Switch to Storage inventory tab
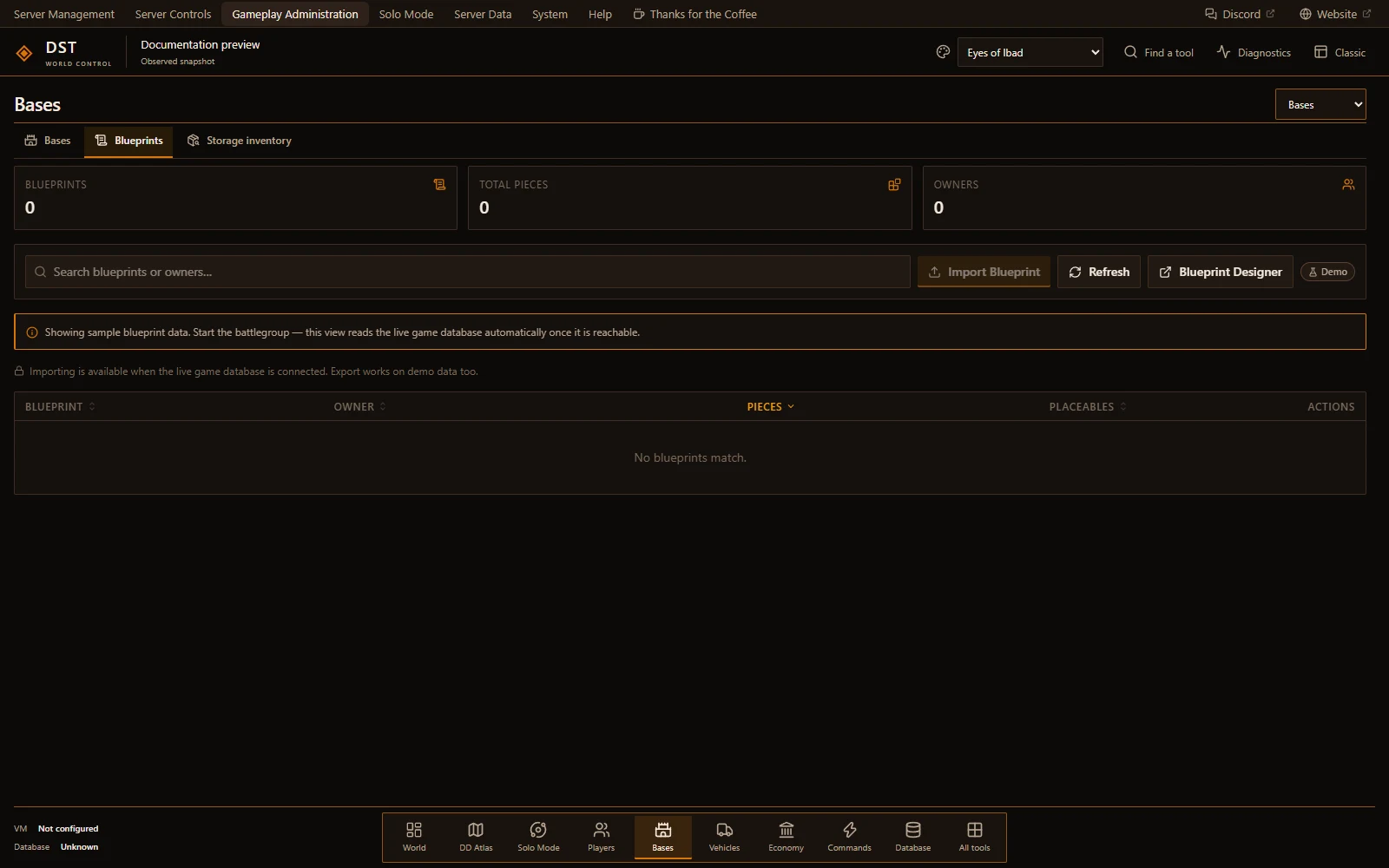This screenshot has width=1389, height=868. click(240, 141)
